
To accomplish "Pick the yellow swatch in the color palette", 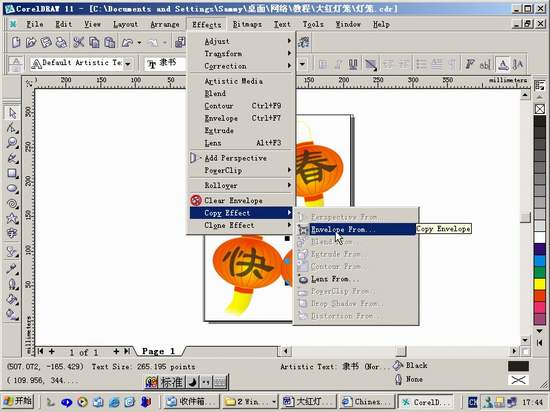I will click(x=539, y=284).
